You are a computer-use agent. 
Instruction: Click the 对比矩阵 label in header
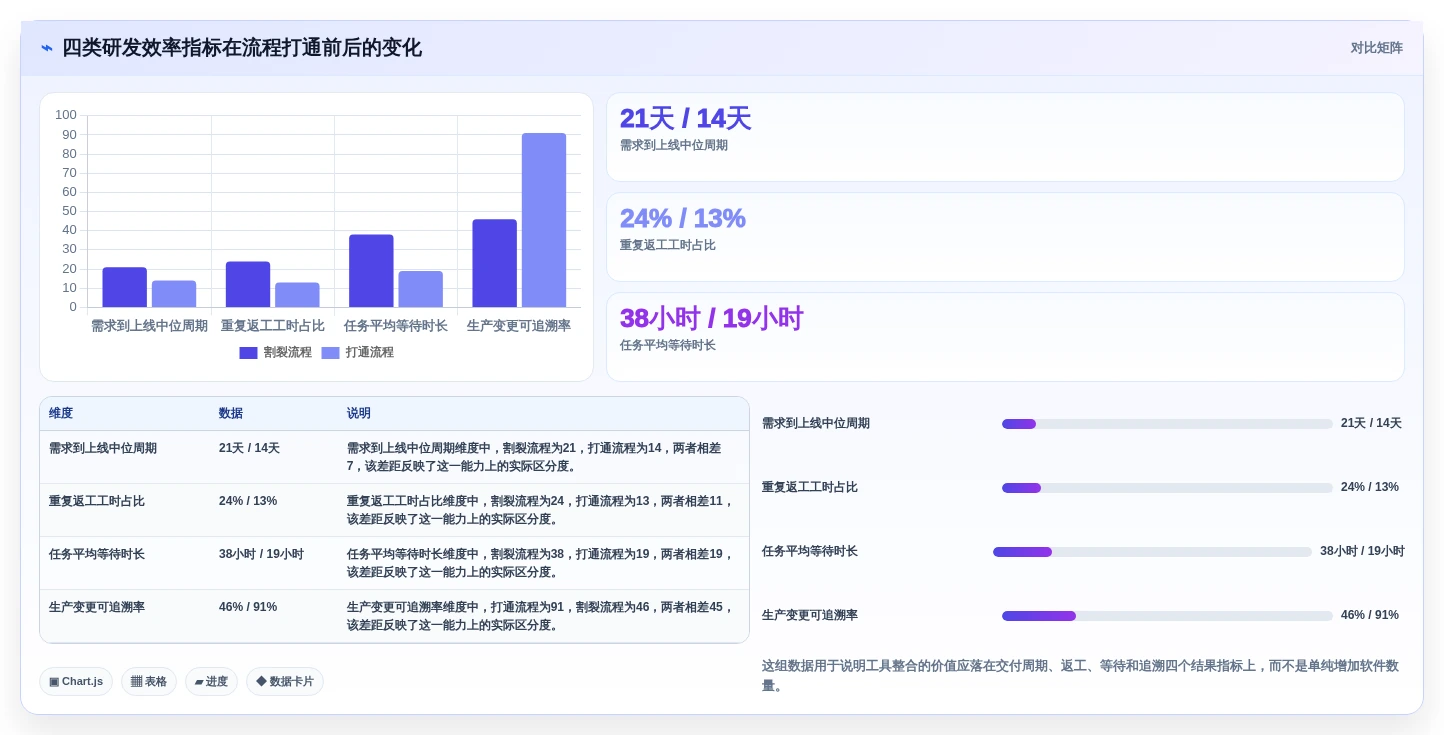coord(1376,48)
